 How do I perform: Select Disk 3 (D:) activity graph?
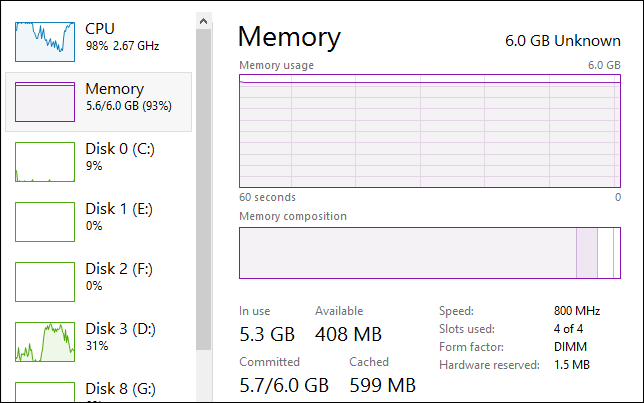click(45, 342)
